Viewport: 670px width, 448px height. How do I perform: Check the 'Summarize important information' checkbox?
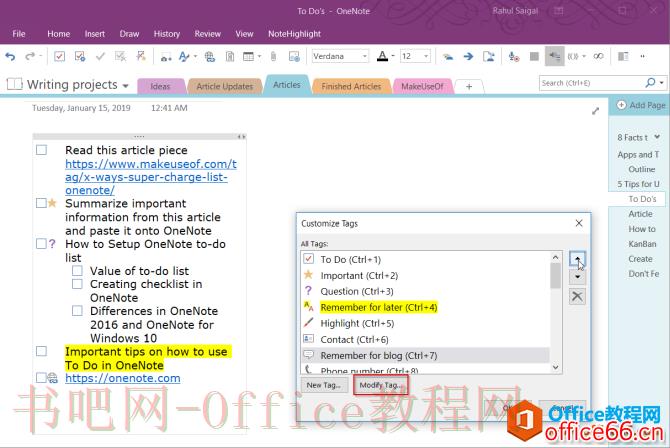click(41, 203)
